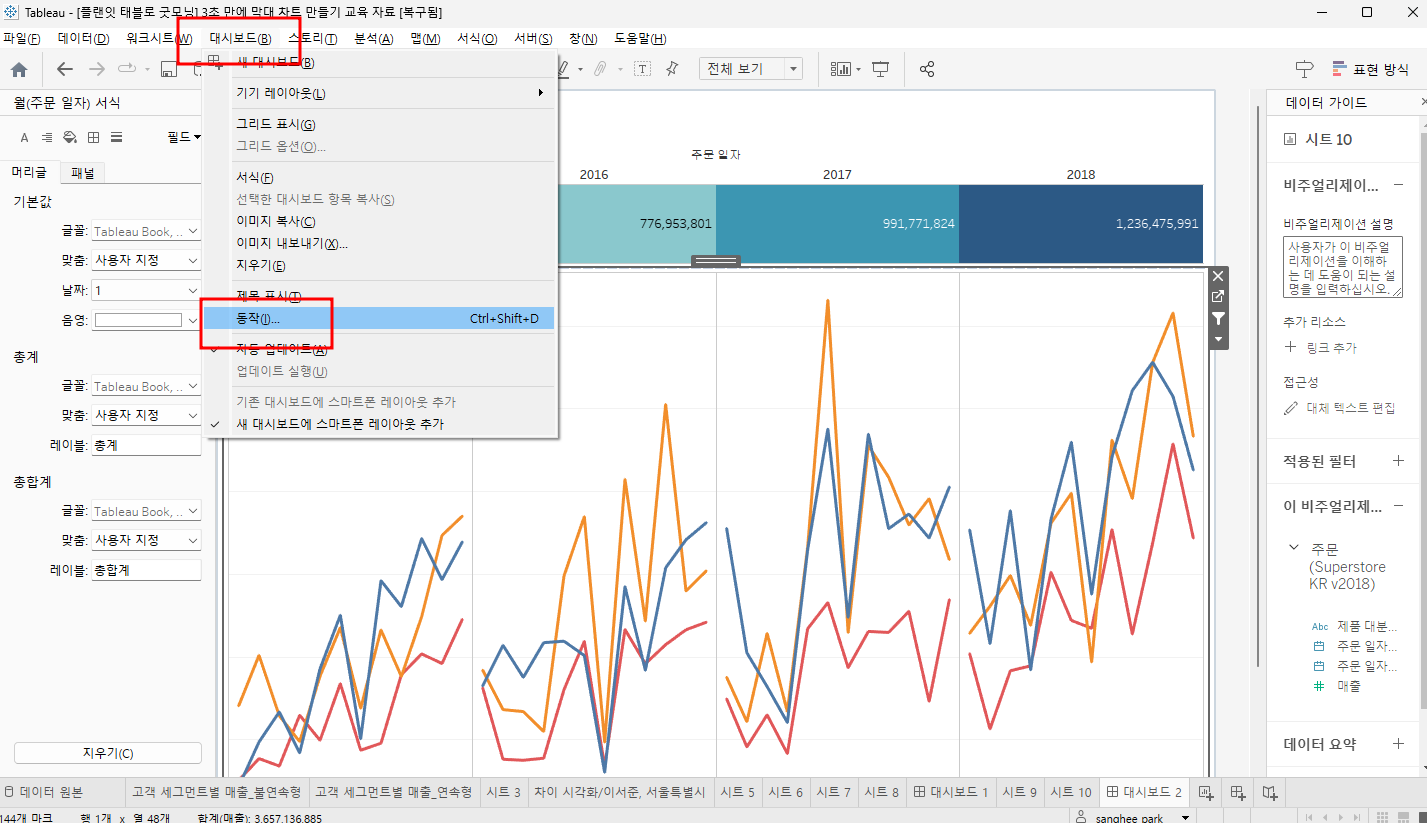Open the 도움말(H) menu
Screen dimensions: 1427x823
click(x=640, y=38)
